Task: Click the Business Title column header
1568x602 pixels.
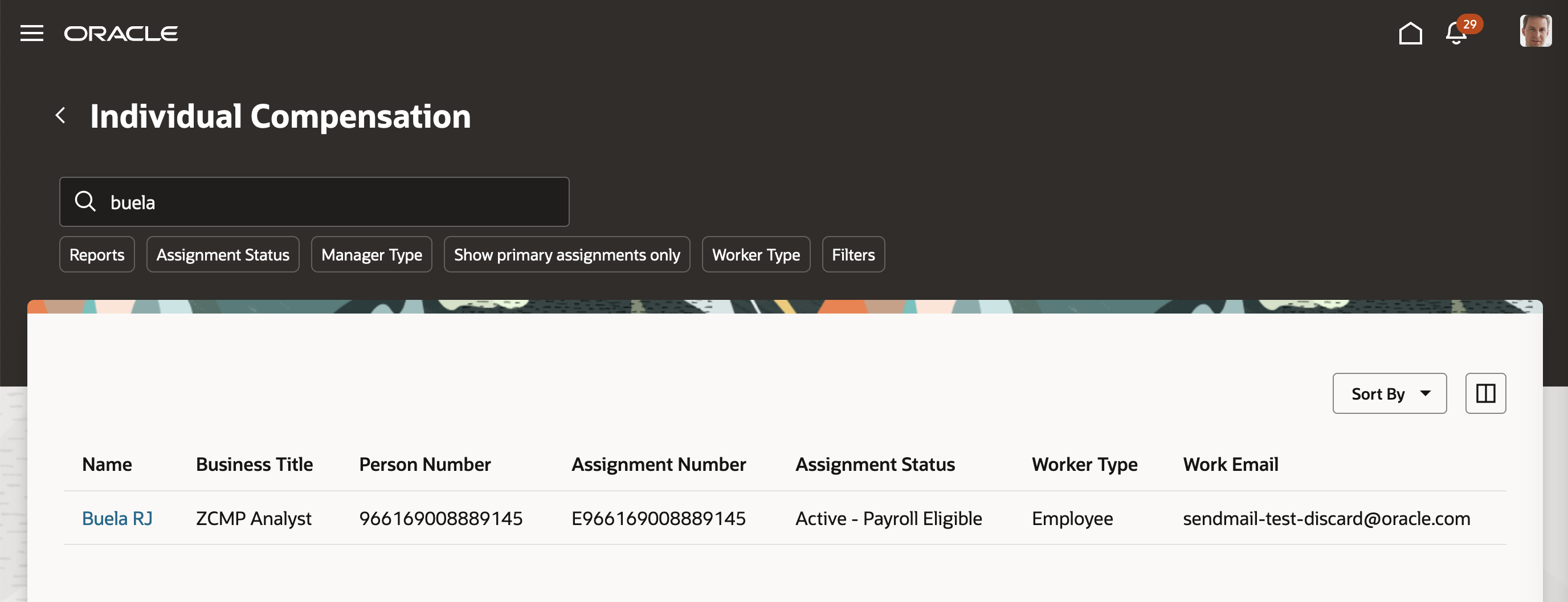Action: click(x=255, y=464)
